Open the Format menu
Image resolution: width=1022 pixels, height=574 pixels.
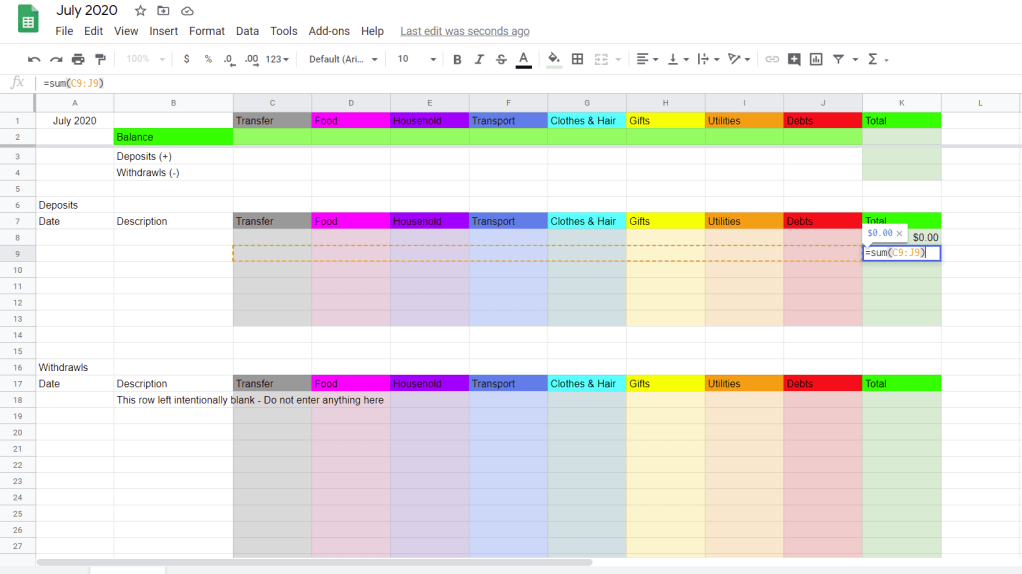point(207,31)
